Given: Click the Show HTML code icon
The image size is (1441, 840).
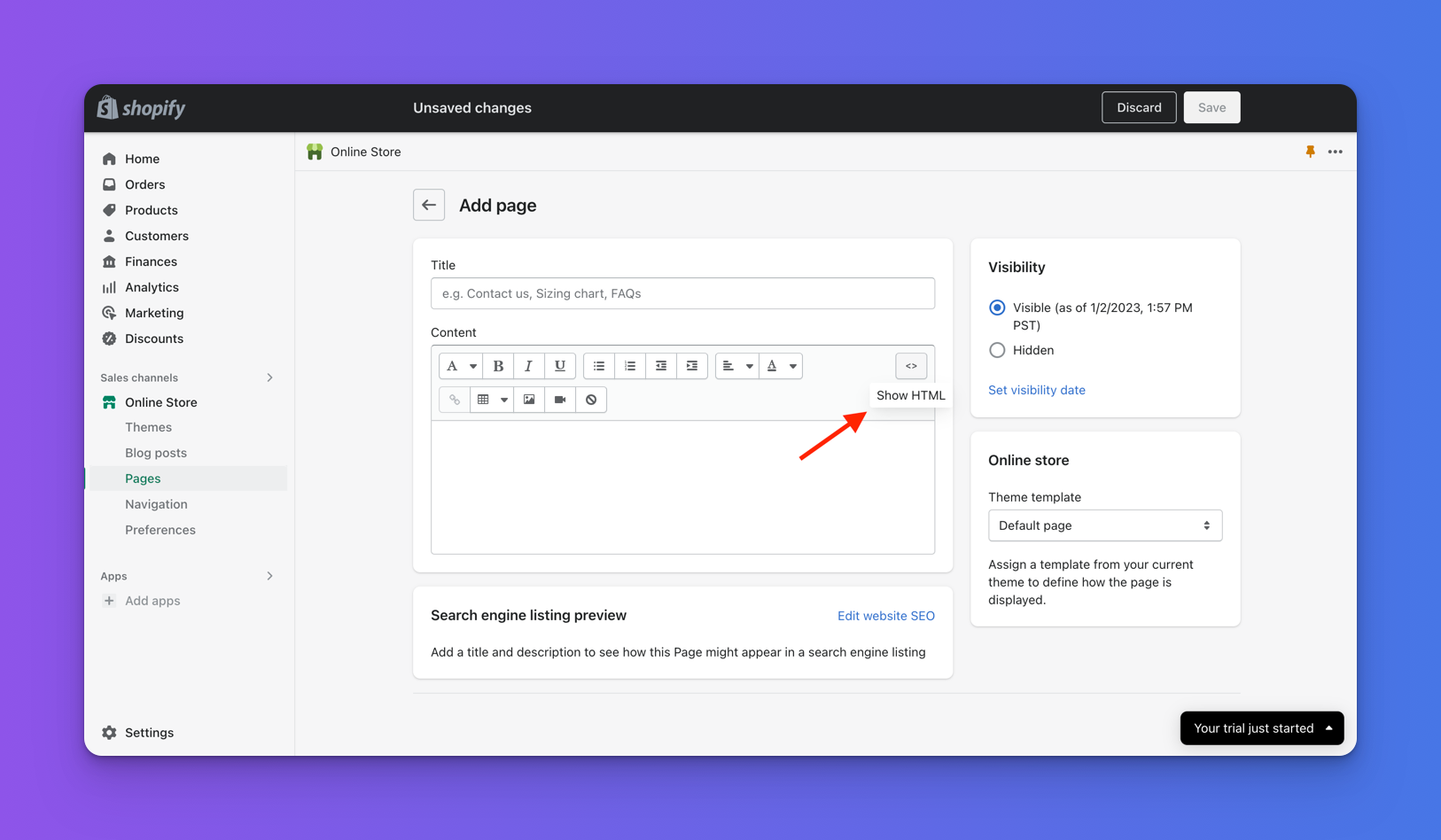Looking at the screenshot, I should 911,366.
